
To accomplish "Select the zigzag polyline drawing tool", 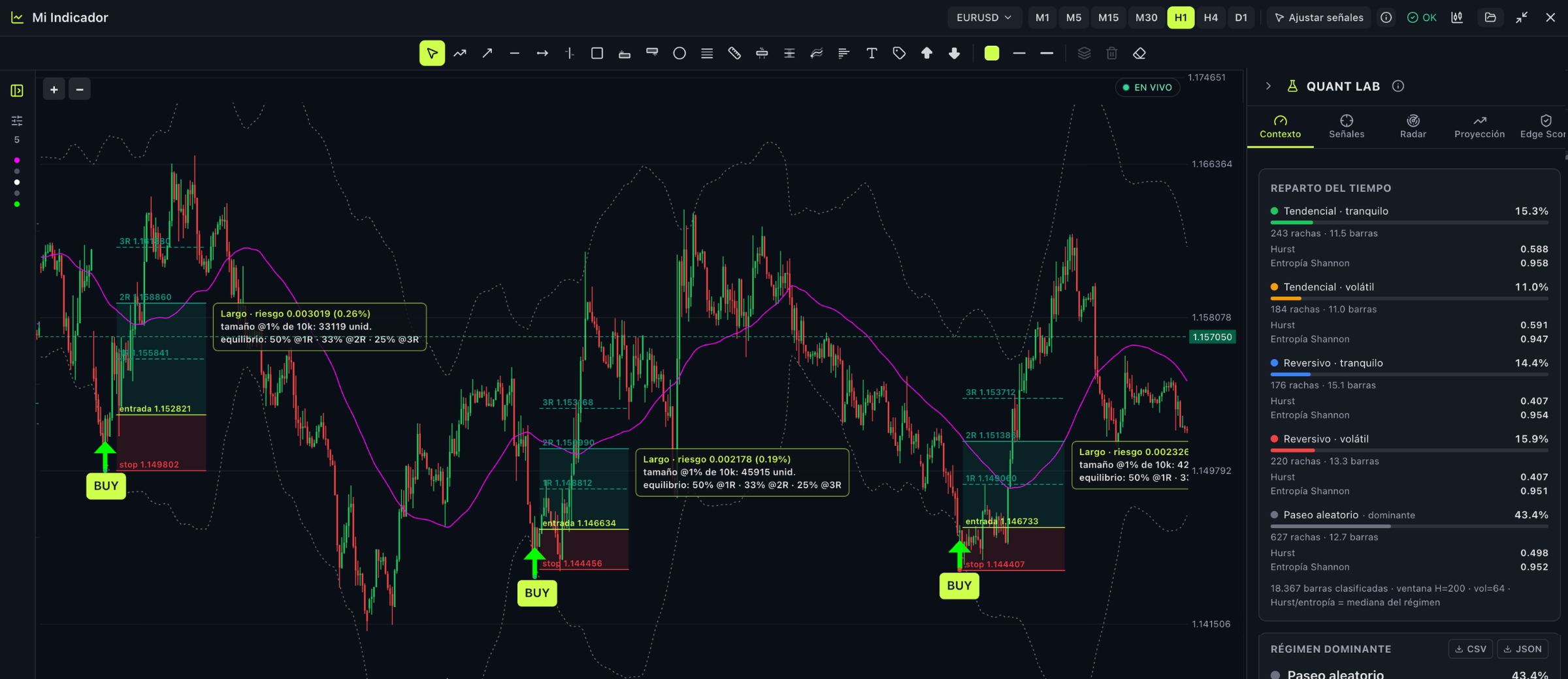I will pyautogui.click(x=460, y=54).
